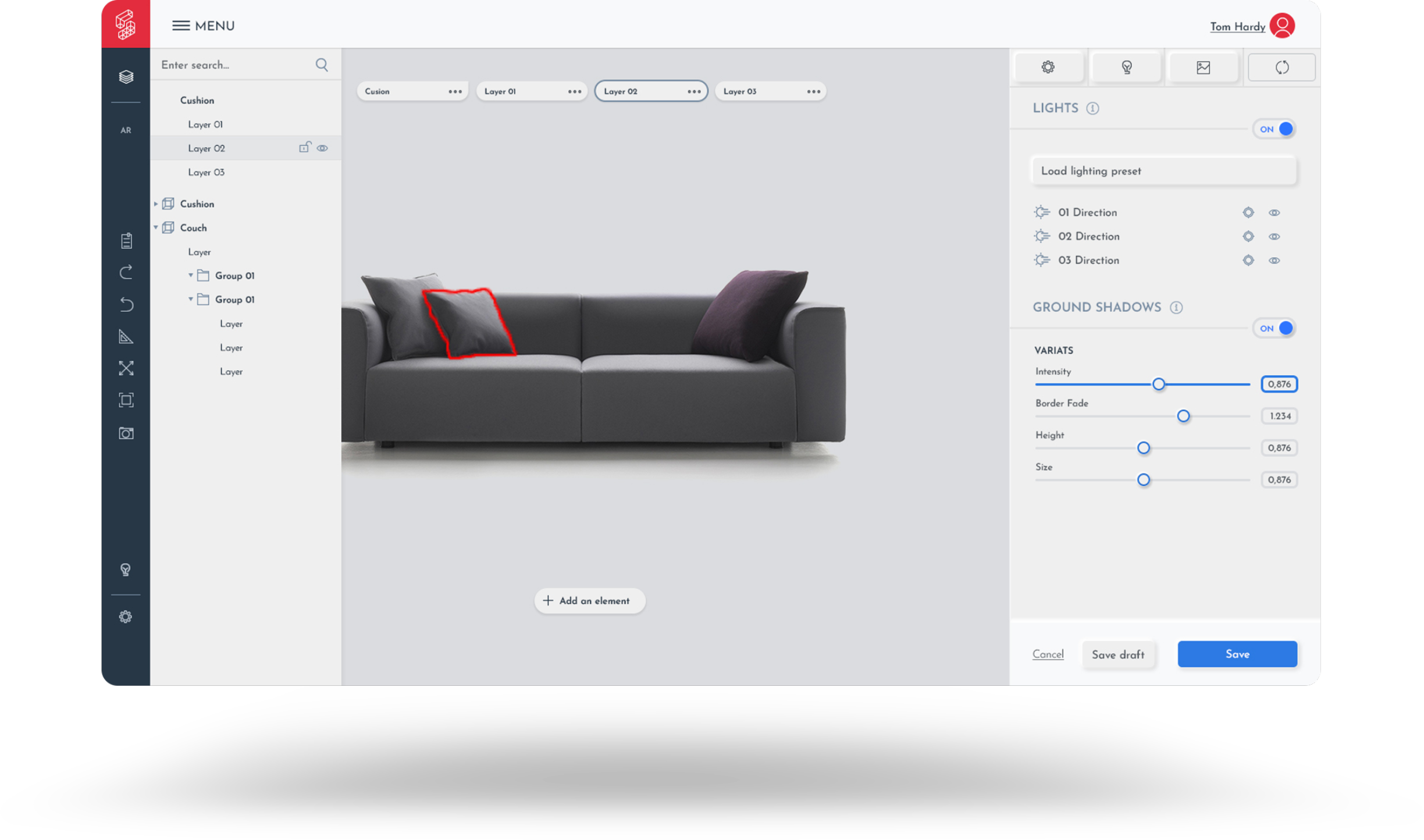Select the Layers panel icon in sidebar
Image resolution: width=1424 pixels, height=840 pixels.
pyautogui.click(x=126, y=76)
